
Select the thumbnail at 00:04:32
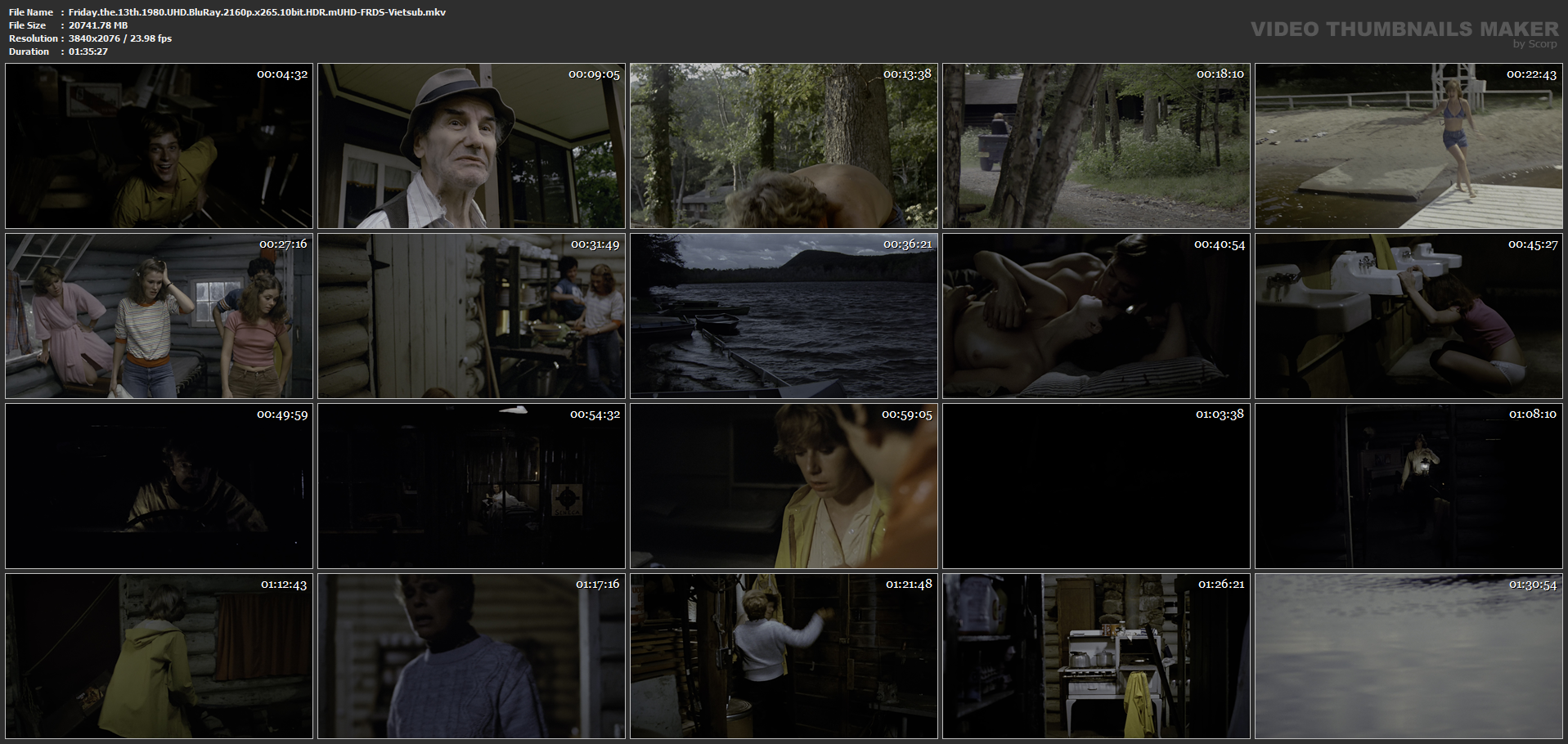(x=159, y=146)
